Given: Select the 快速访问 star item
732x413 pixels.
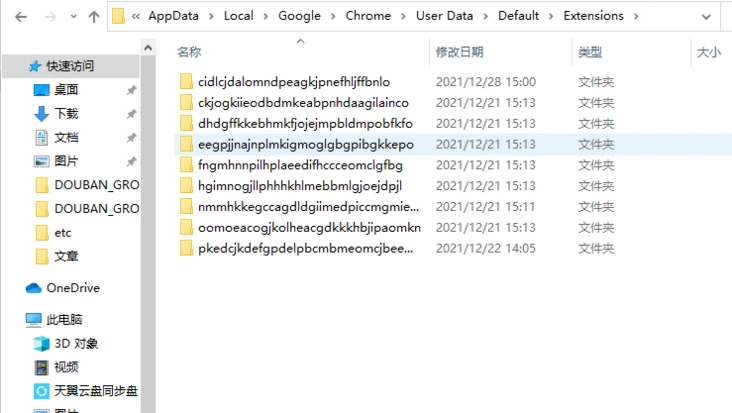Looking at the screenshot, I should tap(35, 66).
